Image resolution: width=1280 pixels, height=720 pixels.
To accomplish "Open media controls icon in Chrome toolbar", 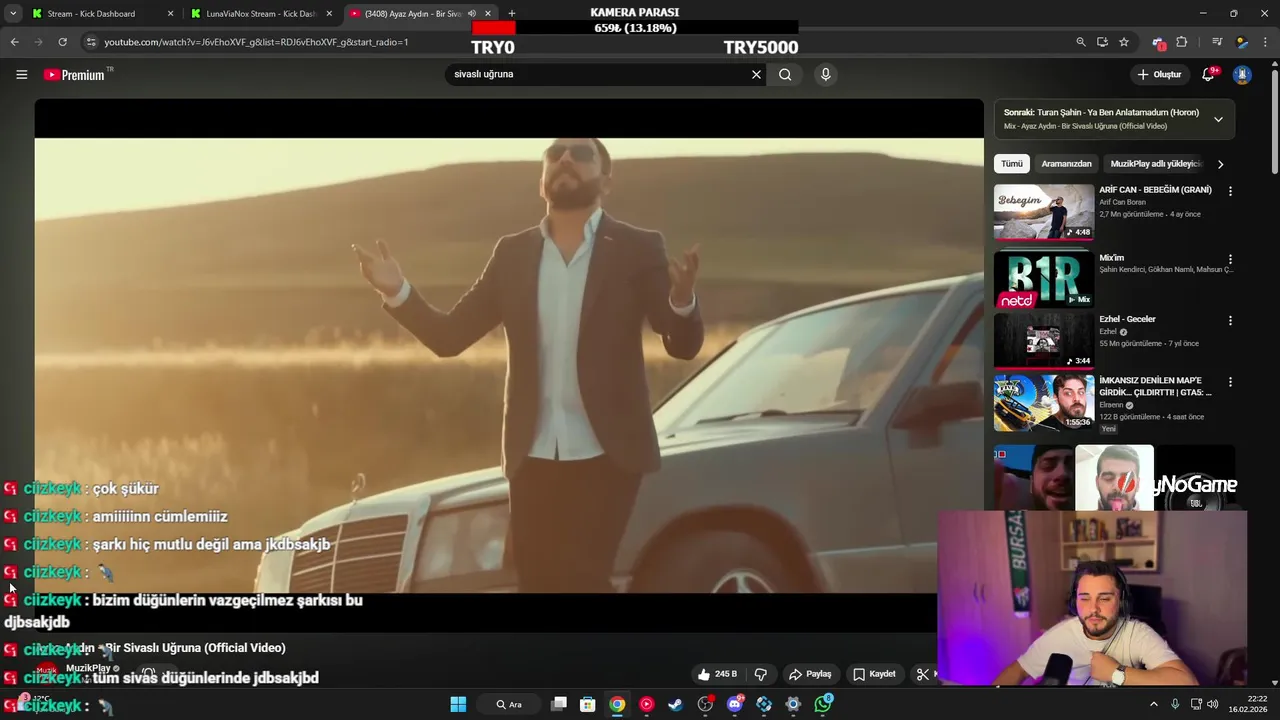I will [x=1217, y=42].
